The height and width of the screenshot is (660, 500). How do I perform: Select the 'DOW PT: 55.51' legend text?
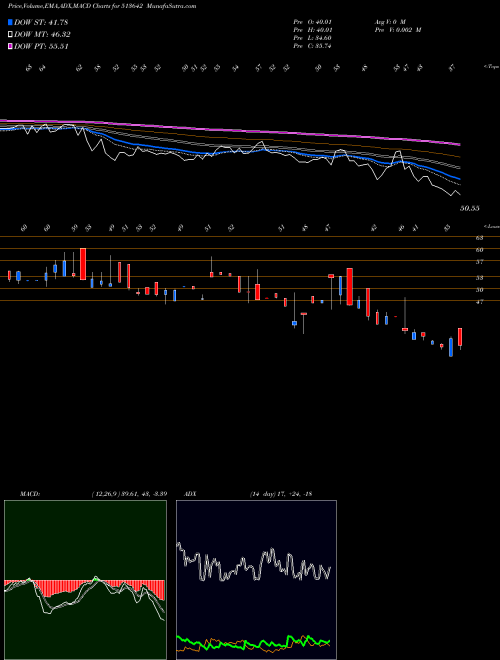tap(41, 46)
